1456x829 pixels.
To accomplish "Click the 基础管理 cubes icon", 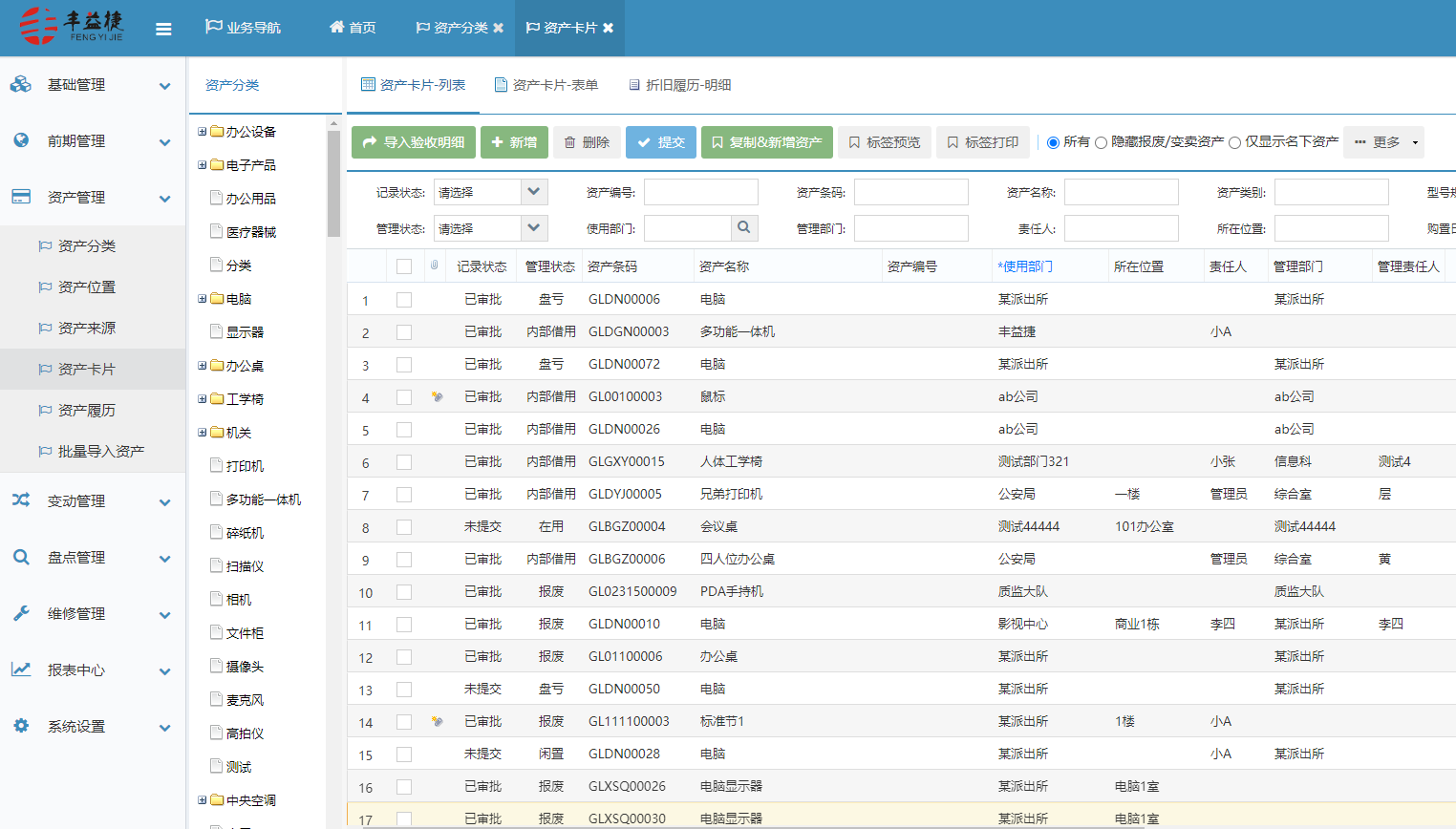I will click(21, 84).
